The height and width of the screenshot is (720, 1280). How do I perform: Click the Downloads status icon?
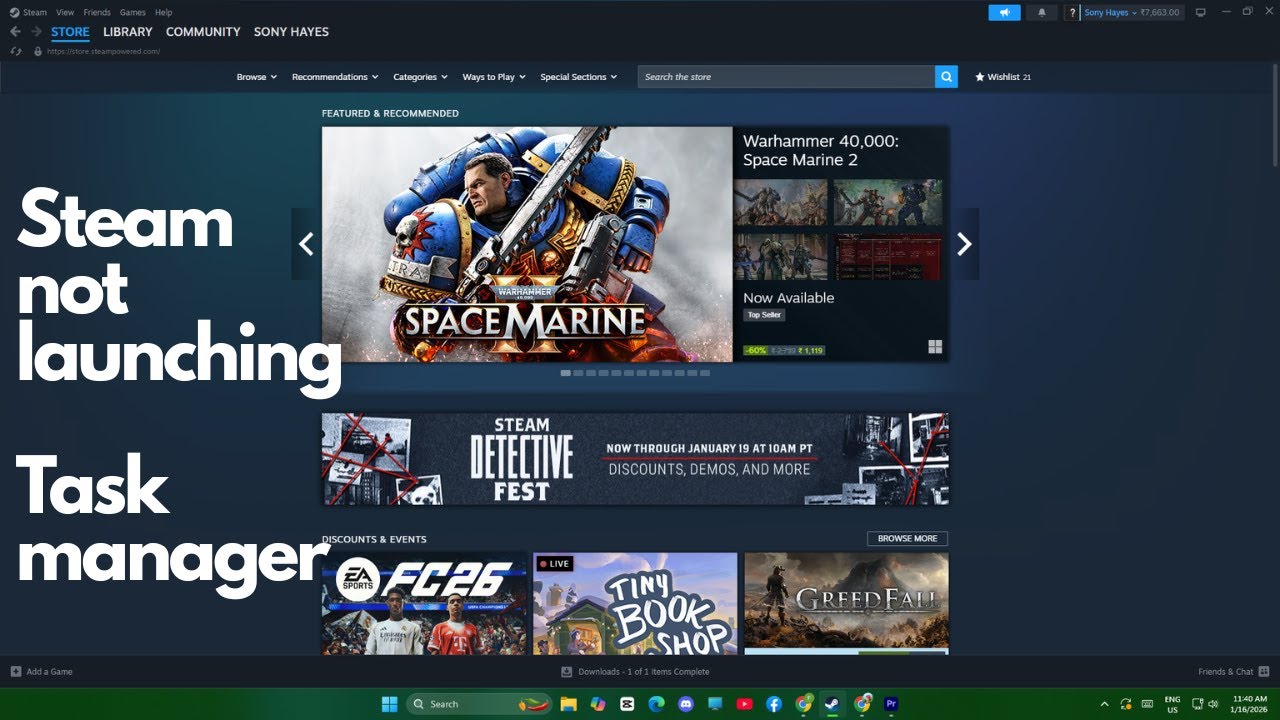point(567,672)
